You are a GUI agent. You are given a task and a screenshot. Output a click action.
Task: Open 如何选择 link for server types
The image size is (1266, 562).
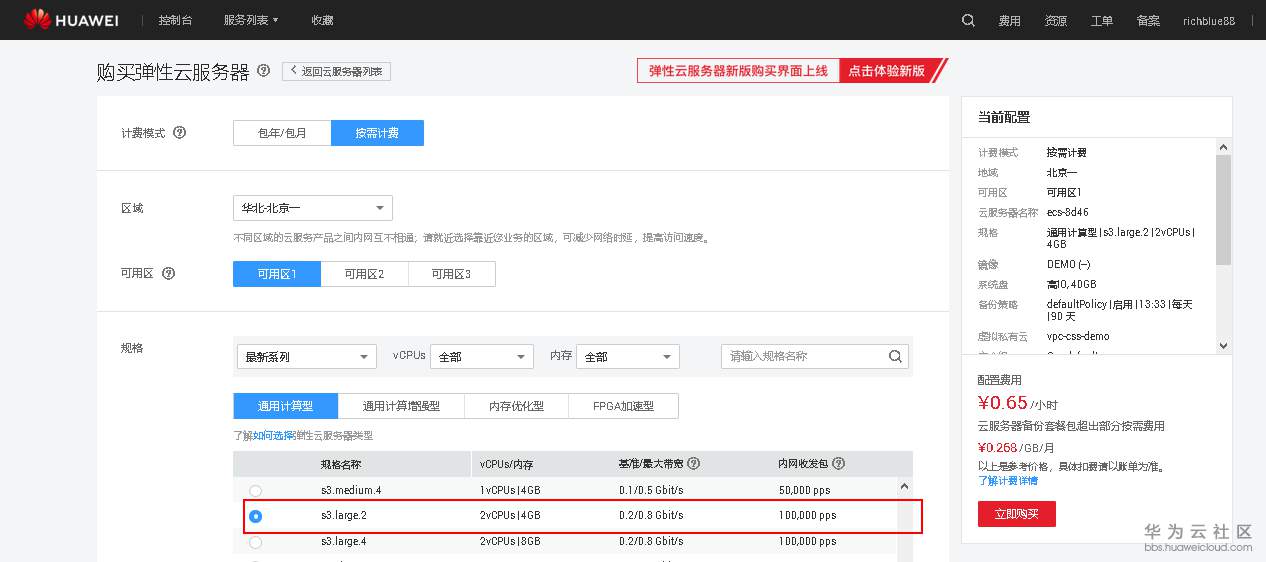coord(272,436)
